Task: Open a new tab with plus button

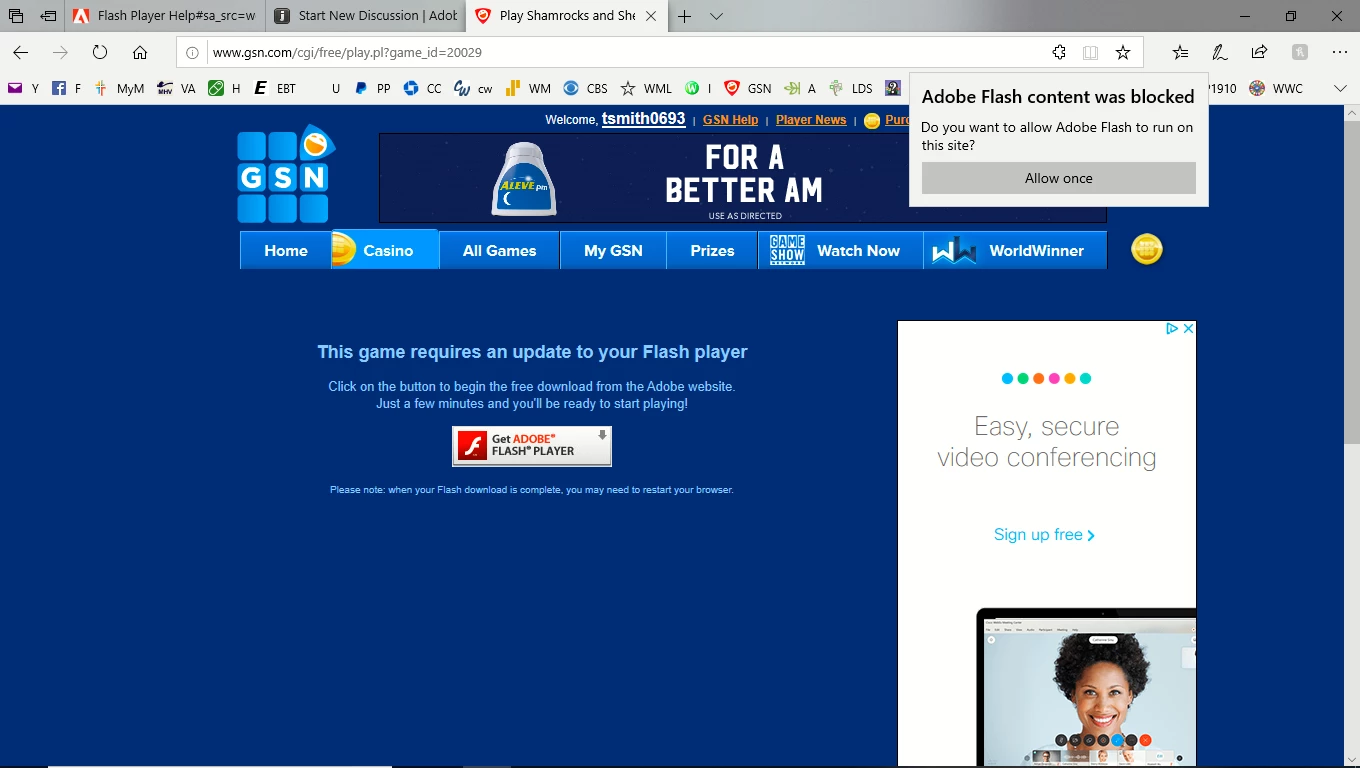Action: pyautogui.click(x=685, y=16)
